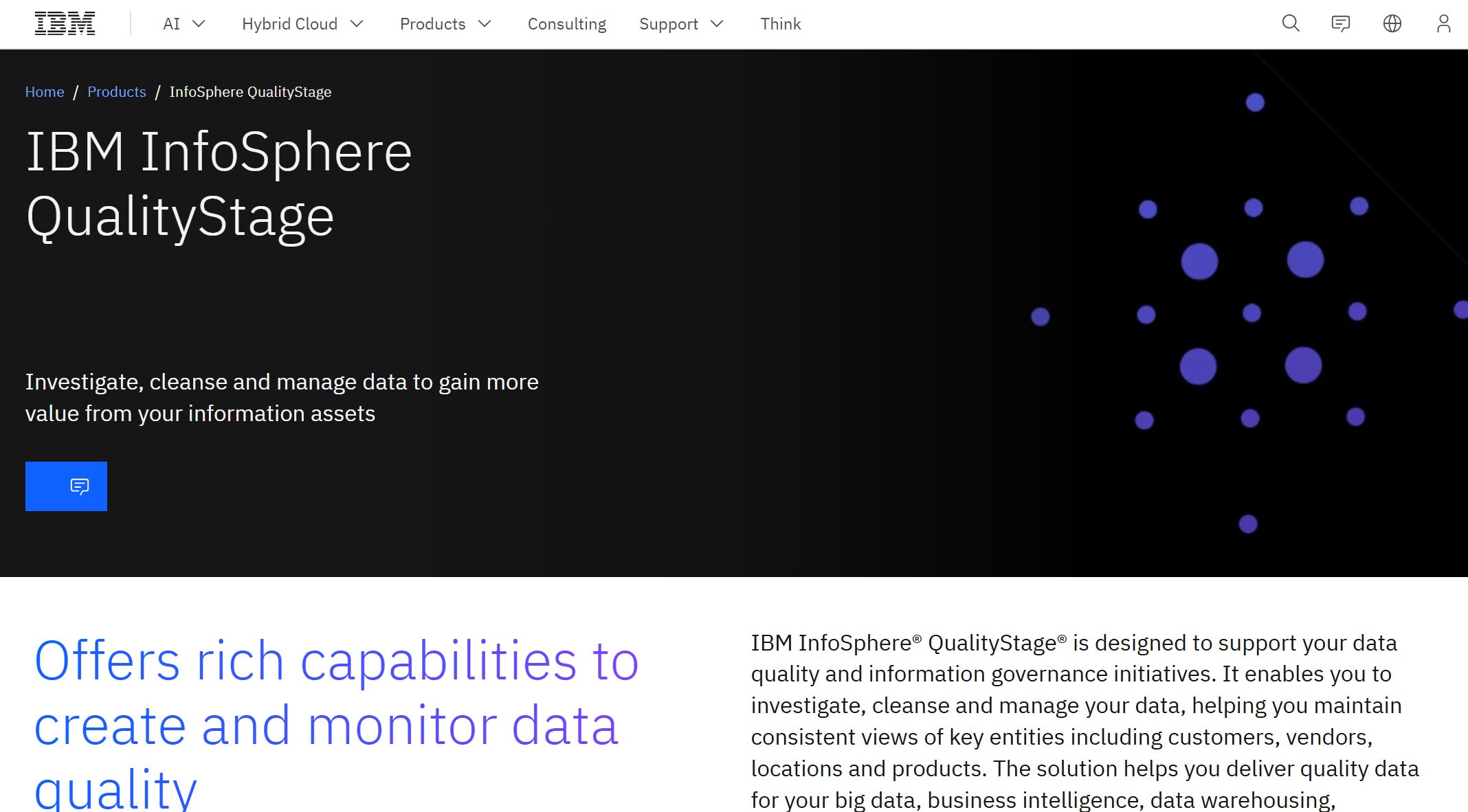Select Consulting in the navigation bar
This screenshot has width=1468, height=812.
(567, 23)
